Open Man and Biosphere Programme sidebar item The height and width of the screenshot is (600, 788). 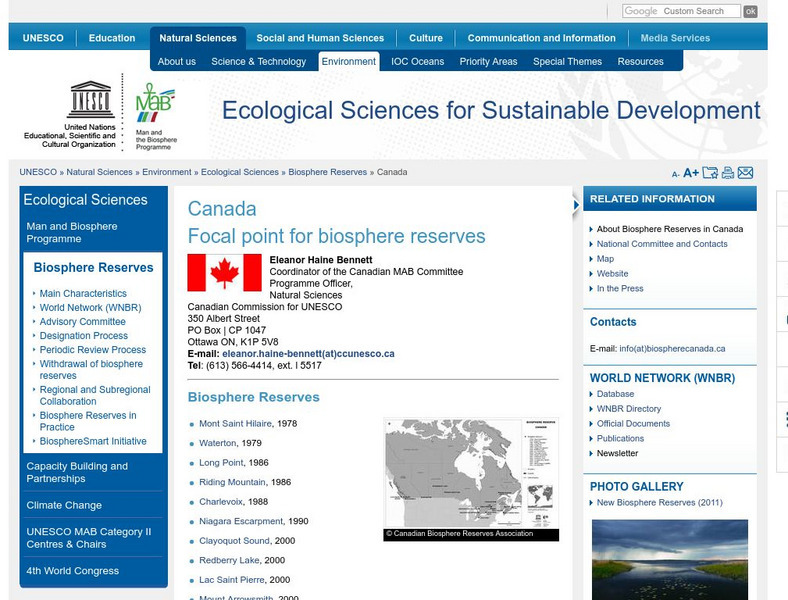(72, 233)
